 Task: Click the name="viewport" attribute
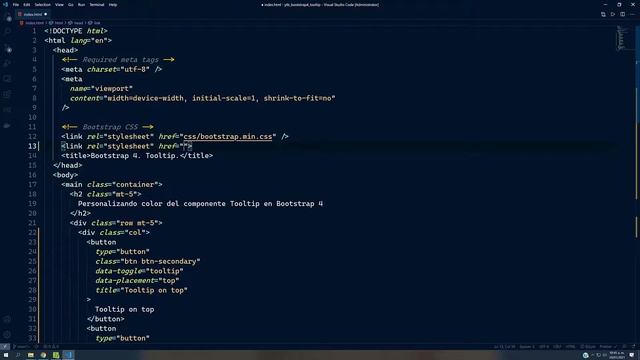[101, 89]
